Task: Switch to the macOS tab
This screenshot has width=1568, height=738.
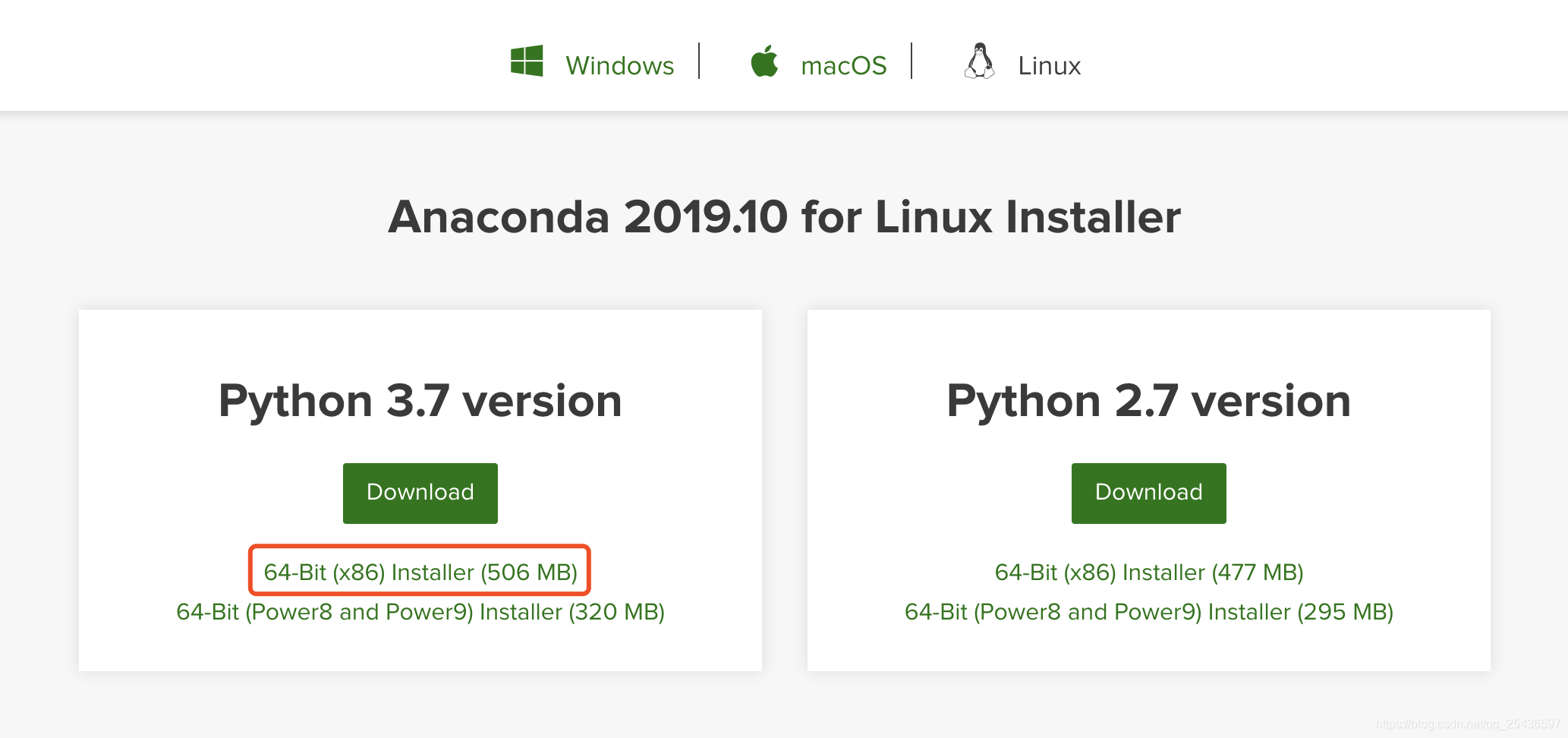Action: click(844, 66)
